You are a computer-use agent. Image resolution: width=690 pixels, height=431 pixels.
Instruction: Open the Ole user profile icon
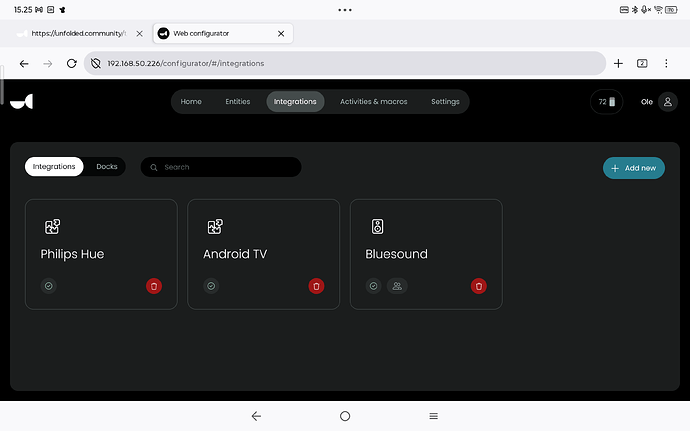point(668,102)
